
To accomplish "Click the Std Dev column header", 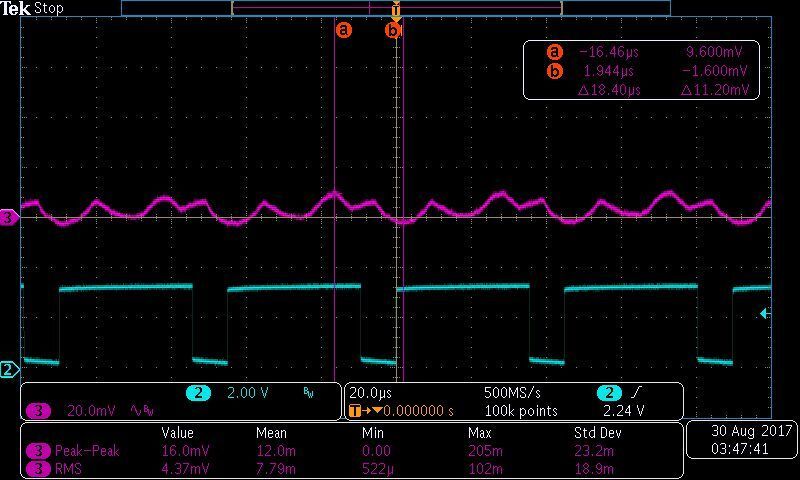I will click(598, 433).
